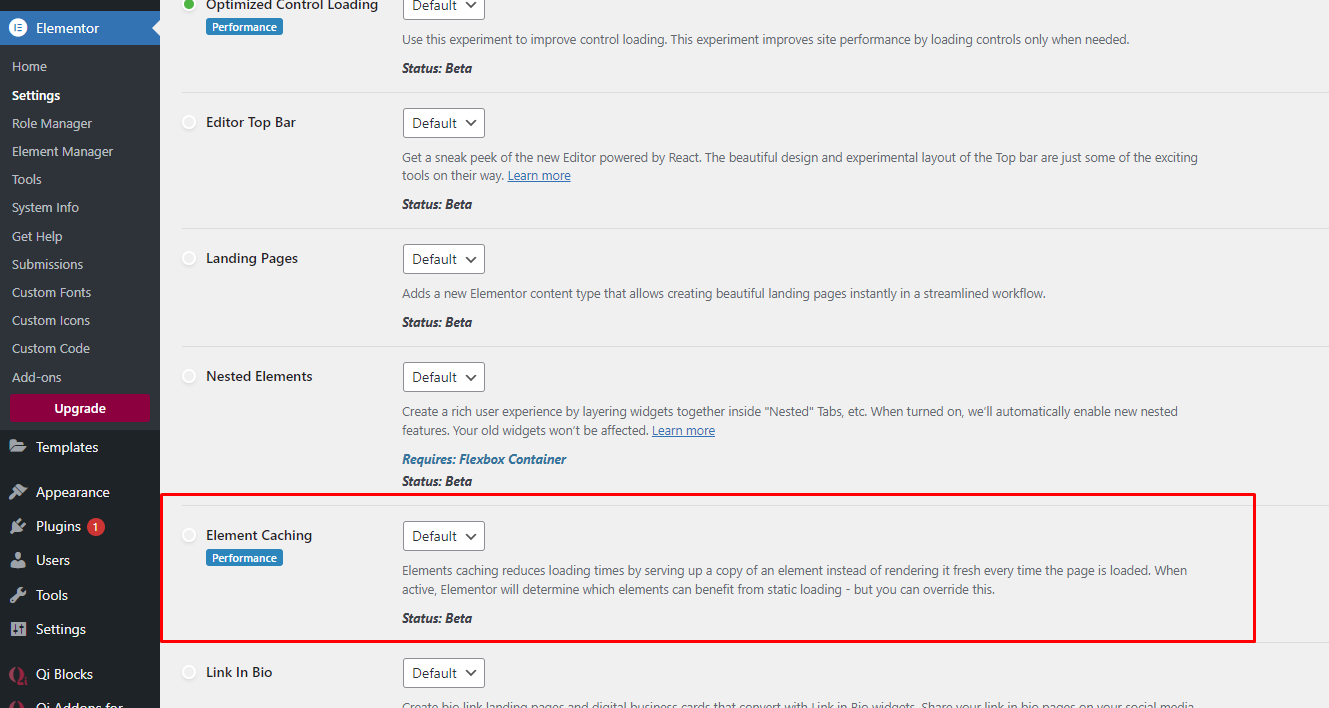Viewport: 1329px width, 708px height.
Task: Click Performance tag under Optimized Control Loading
Action: click(244, 27)
